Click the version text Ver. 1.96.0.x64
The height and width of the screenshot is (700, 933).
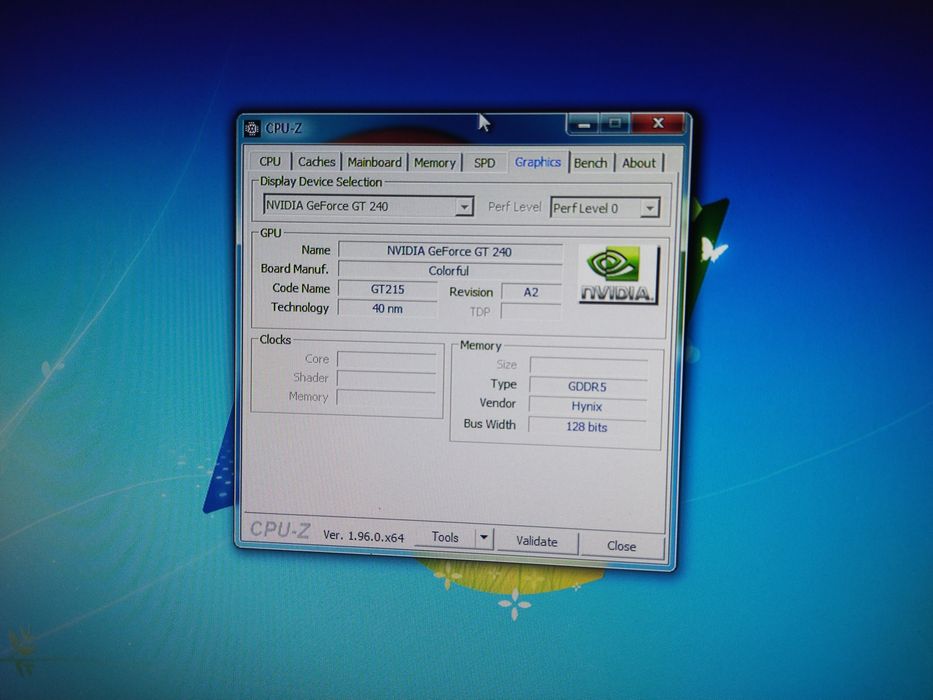pos(364,536)
